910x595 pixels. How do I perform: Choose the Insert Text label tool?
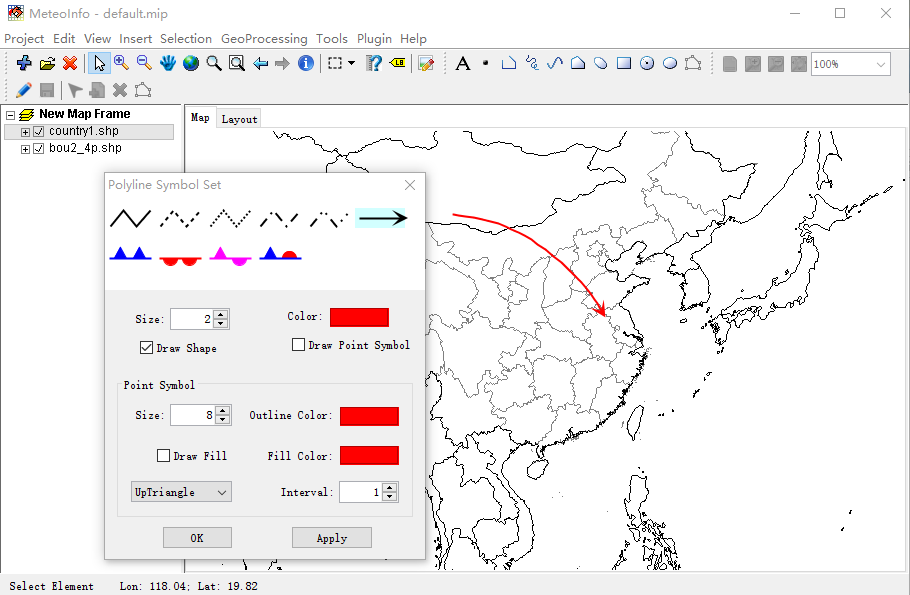pyautogui.click(x=463, y=63)
